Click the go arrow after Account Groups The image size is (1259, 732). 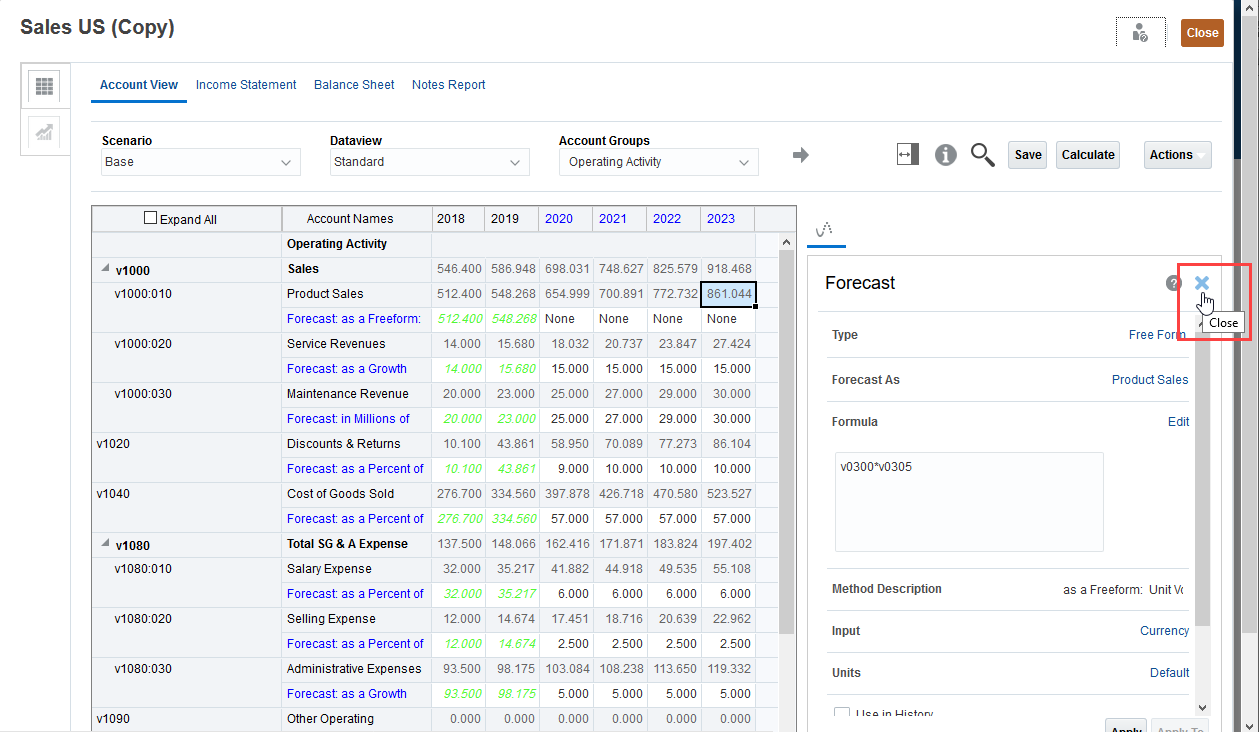coord(800,155)
